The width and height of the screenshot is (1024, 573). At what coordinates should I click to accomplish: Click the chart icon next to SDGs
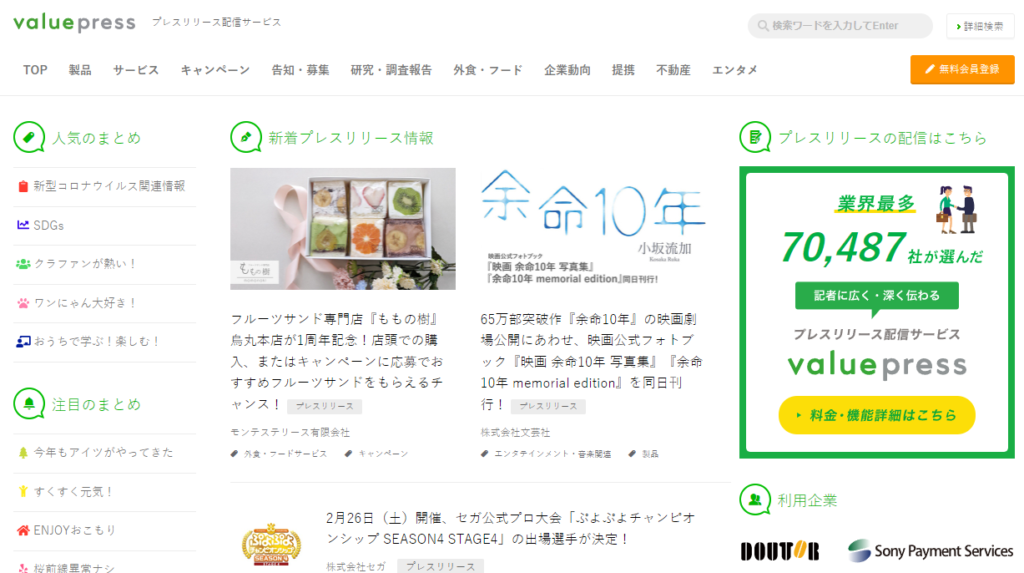23,225
